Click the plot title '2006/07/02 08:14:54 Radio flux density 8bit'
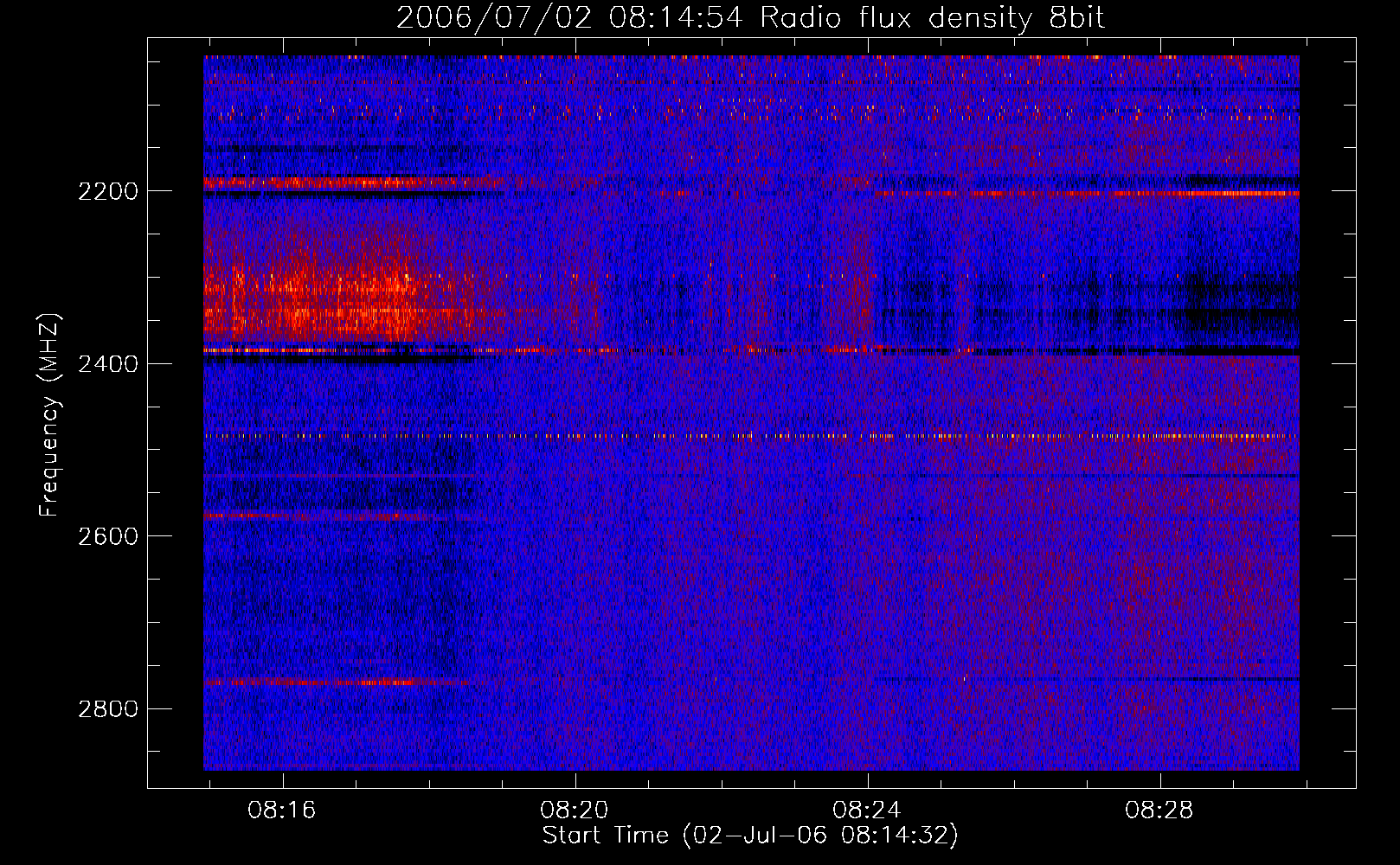Viewport: 1400px width, 865px height. pos(750,18)
